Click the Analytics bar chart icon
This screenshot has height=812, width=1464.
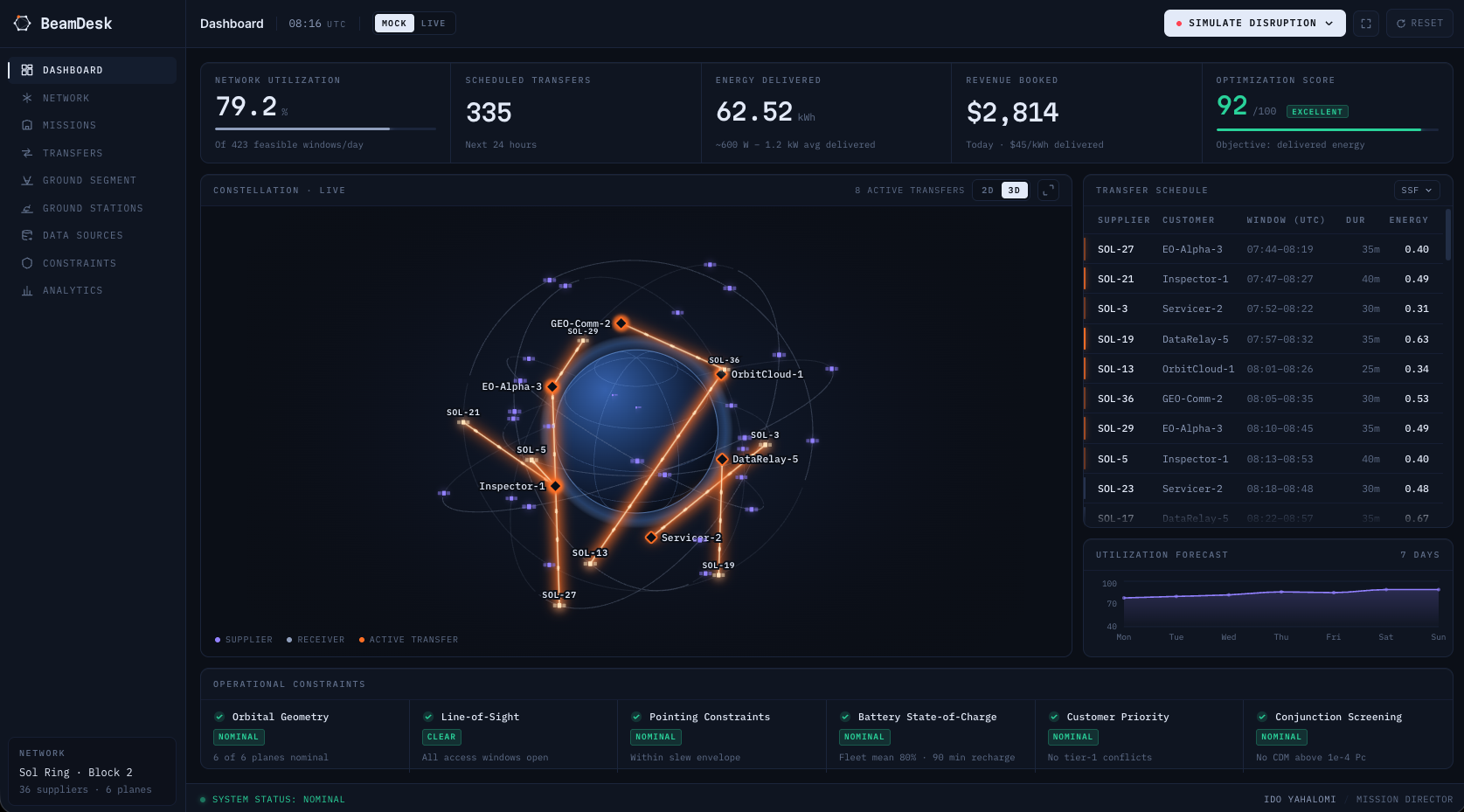(x=27, y=290)
